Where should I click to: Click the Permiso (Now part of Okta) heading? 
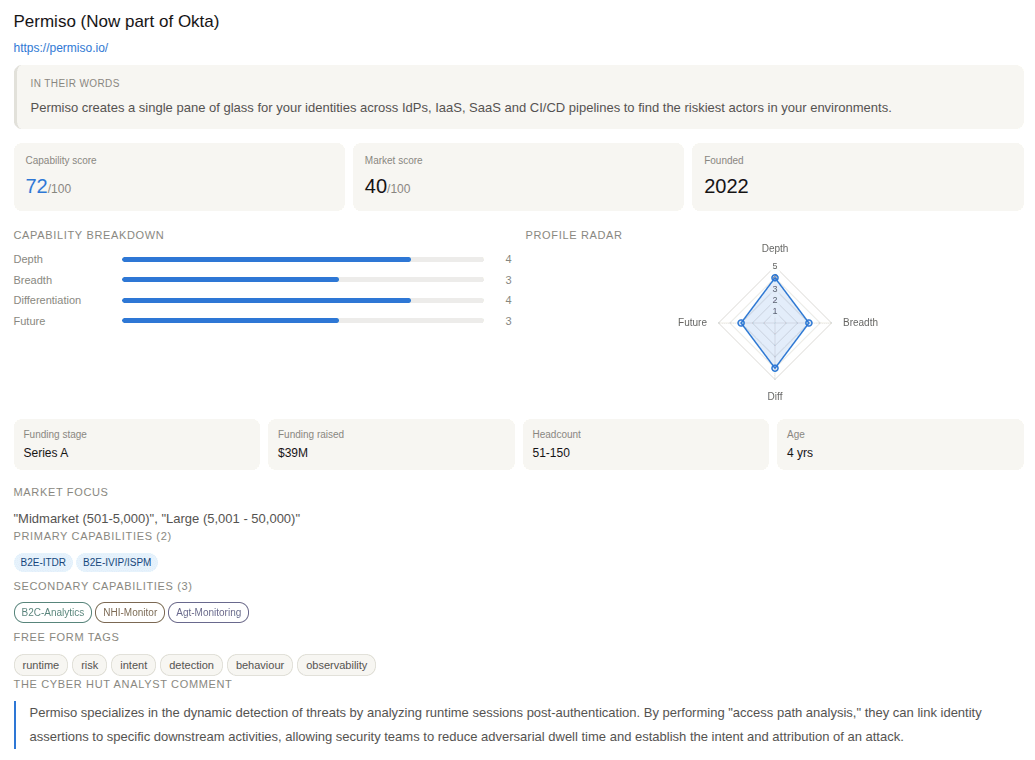click(x=116, y=21)
